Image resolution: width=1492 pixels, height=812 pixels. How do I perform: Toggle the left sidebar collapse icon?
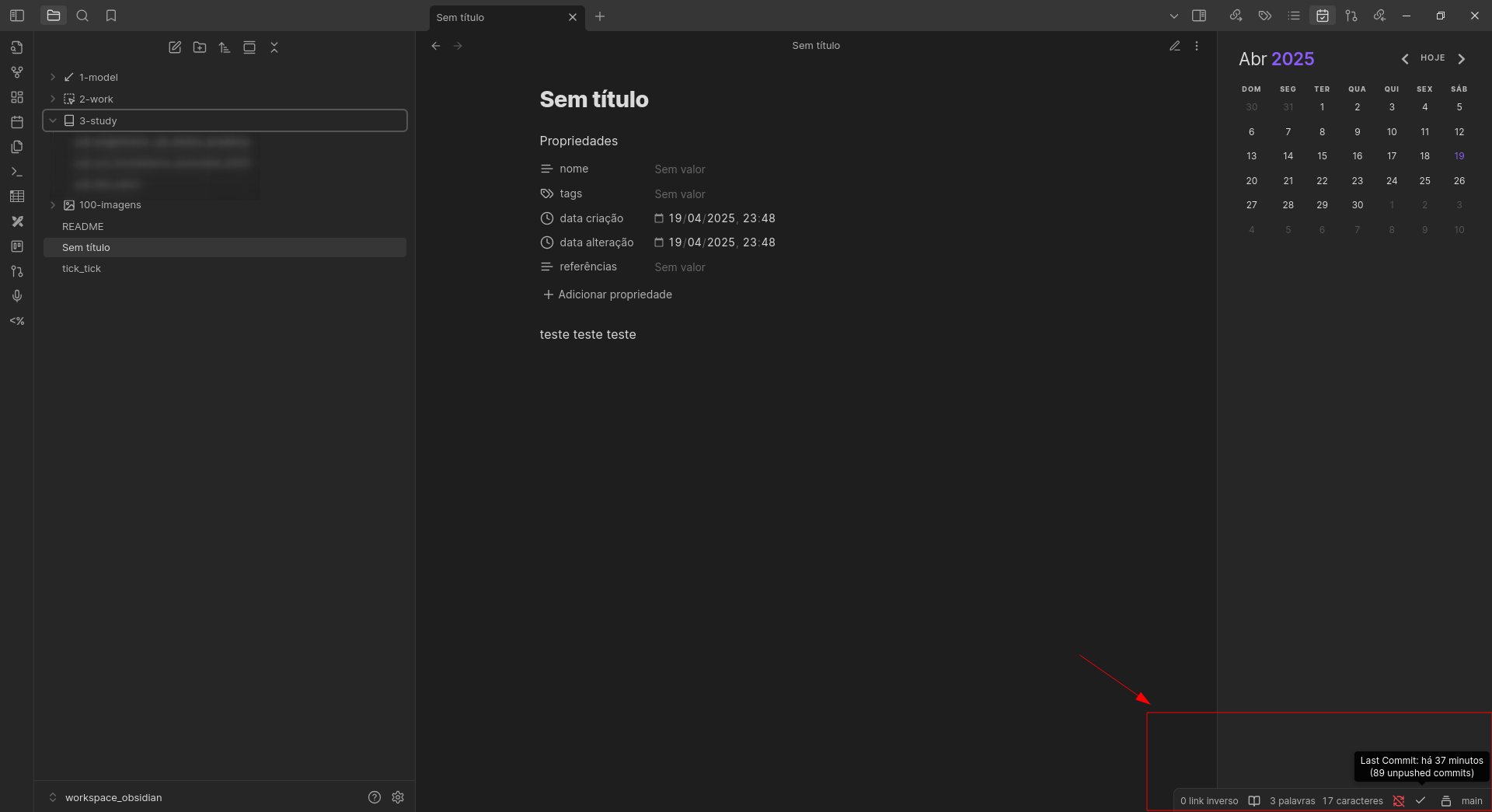pos(17,16)
